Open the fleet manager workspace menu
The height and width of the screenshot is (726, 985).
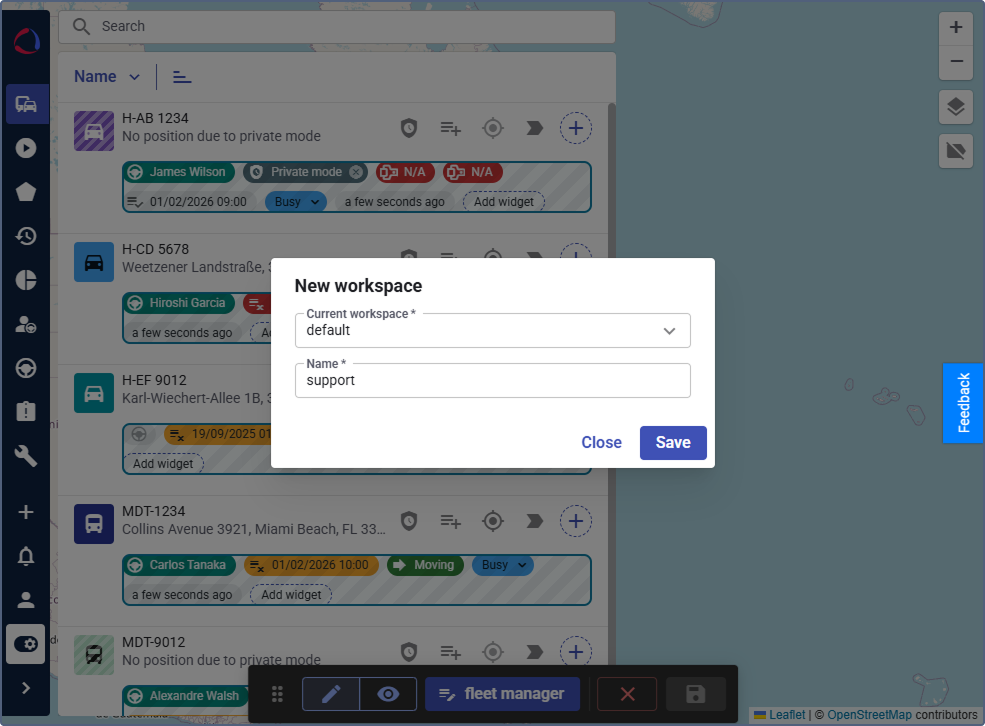click(502, 694)
